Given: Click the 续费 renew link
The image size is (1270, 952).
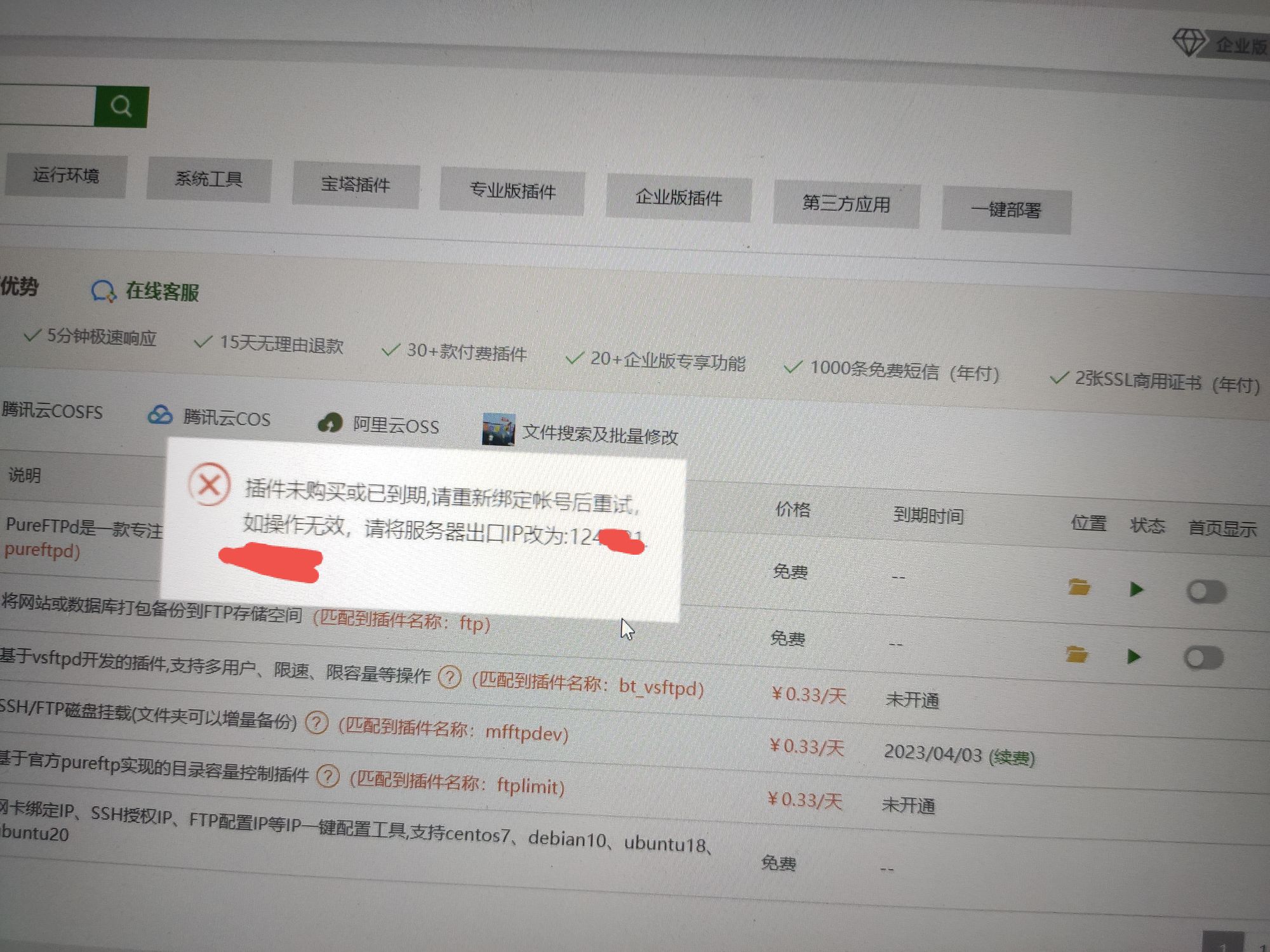Looking at the screenshot, I should pyautogui.click(x=1012, y=758).
